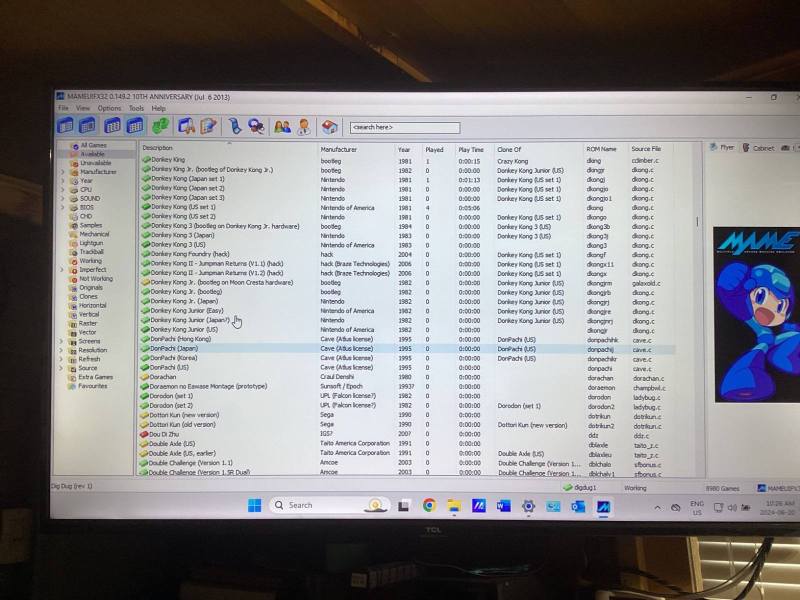Expand the Resolution folder in the tree
The width and height of the screenshot is (800, 600).
point(62,350)
